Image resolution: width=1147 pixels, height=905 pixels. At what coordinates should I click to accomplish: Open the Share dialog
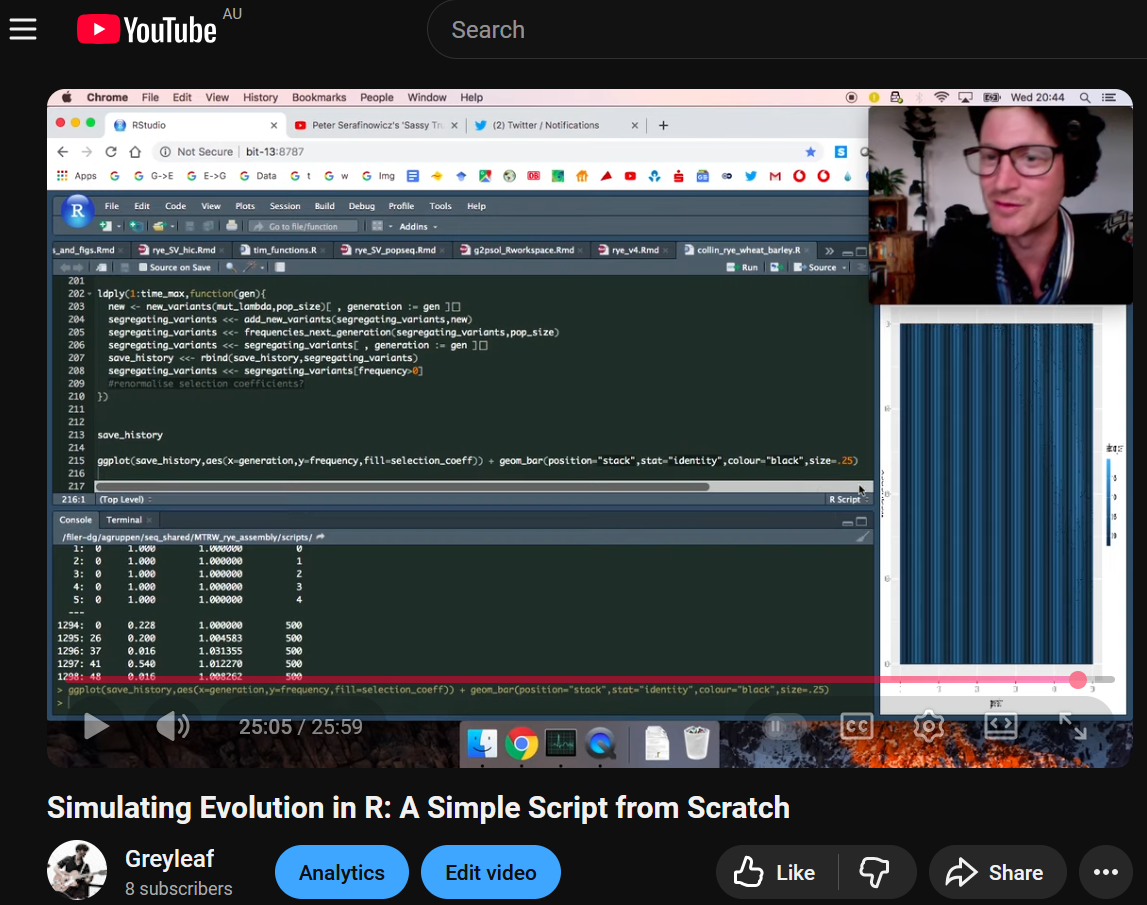[997, 873]
